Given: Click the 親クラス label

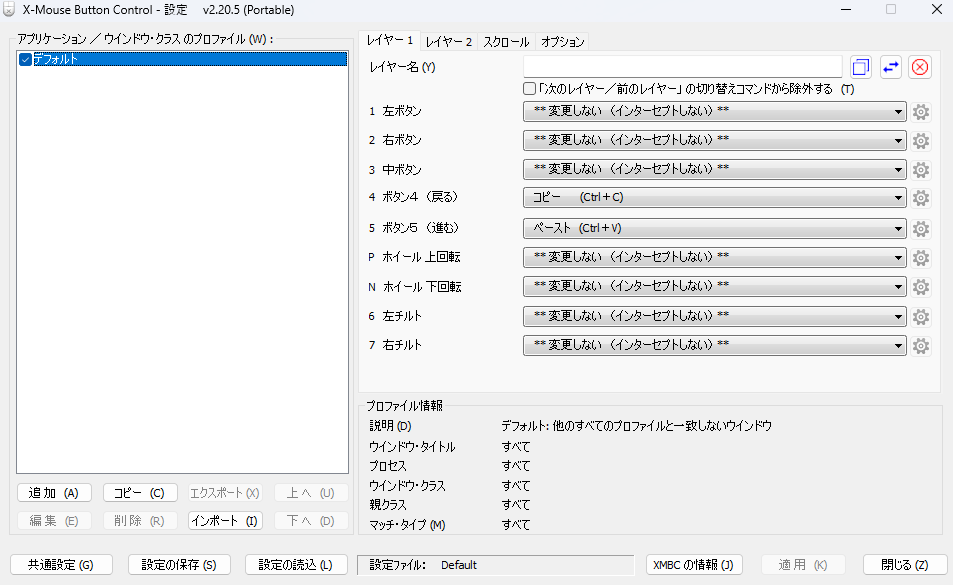Looking at the screenshot, I should coord(388,505).
